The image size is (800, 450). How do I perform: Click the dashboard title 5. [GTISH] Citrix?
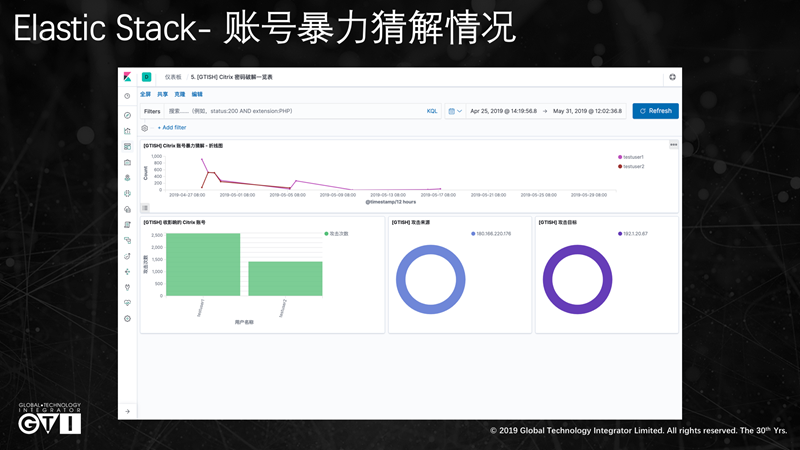pos(232,77)
